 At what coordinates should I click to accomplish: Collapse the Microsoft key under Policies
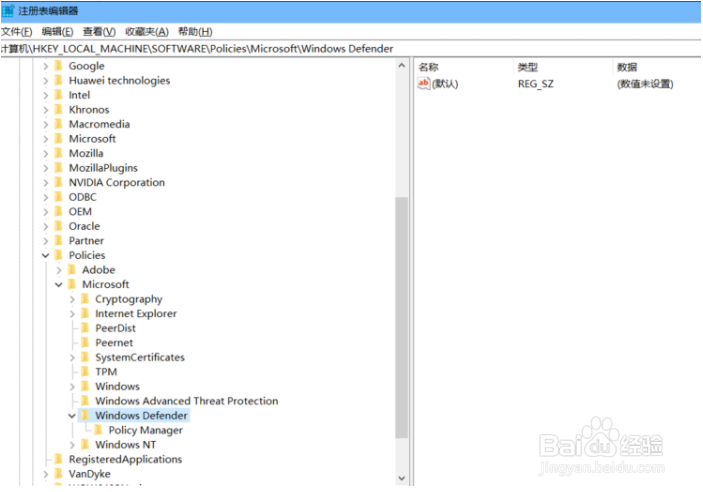coord(59,285)
